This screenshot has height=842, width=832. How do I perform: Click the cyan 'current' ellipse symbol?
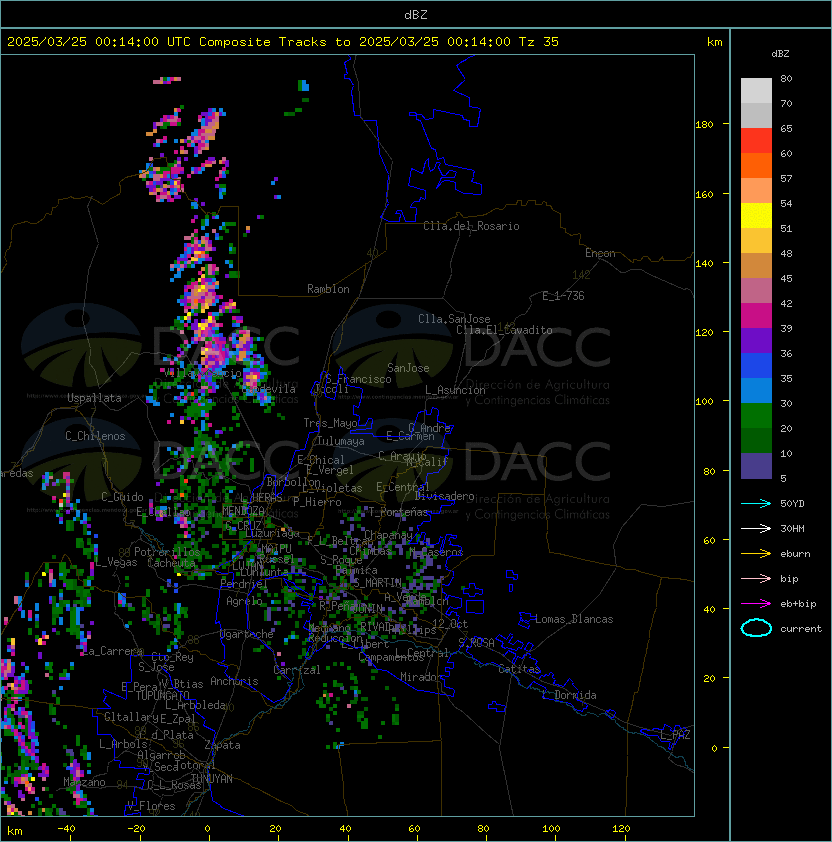tap(756, 628)
